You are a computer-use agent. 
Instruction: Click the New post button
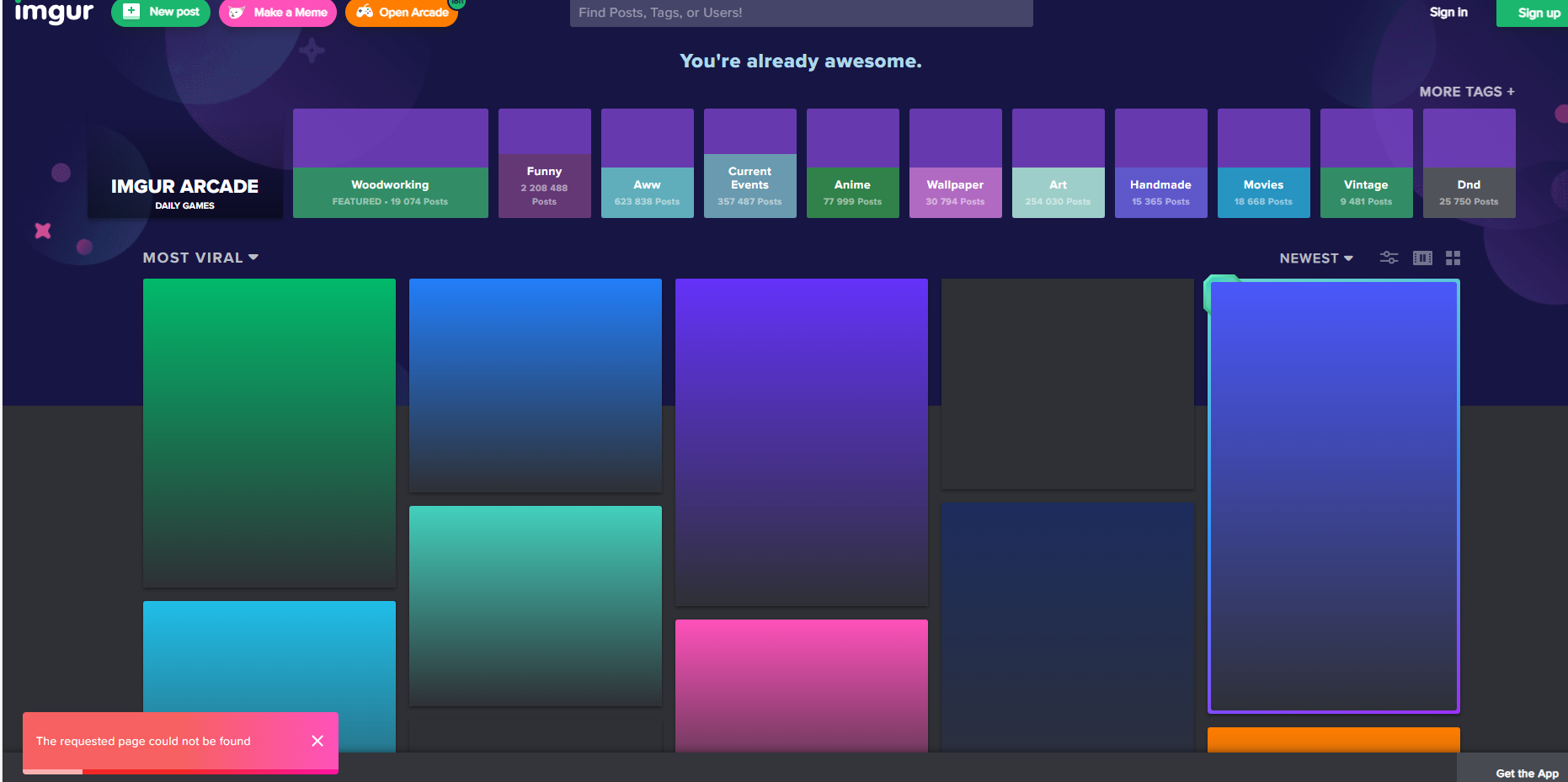click(161, 13)
